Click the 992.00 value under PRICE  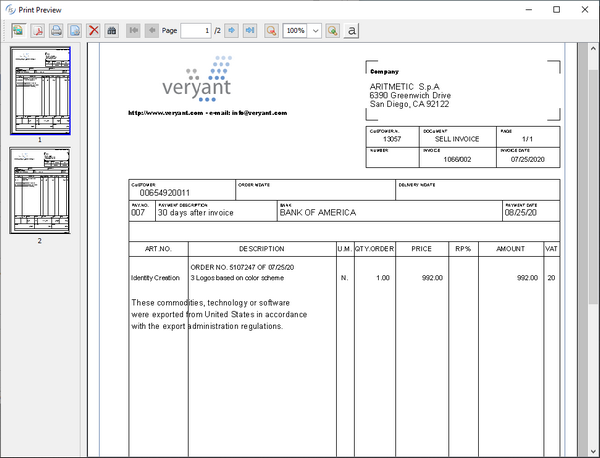(x=432, y=278)
